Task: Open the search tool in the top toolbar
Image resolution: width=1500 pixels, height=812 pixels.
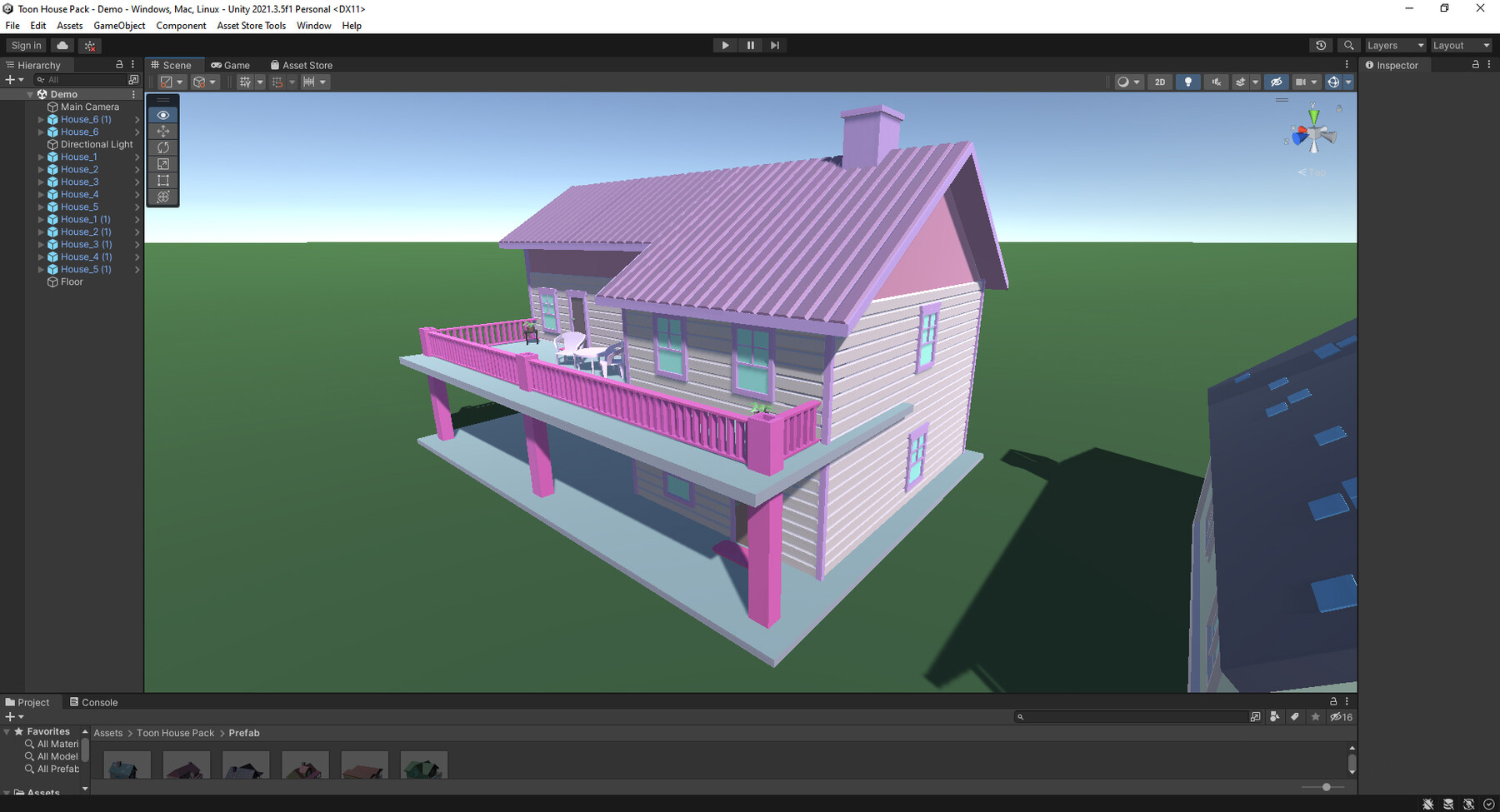Action: (1350, 45)
